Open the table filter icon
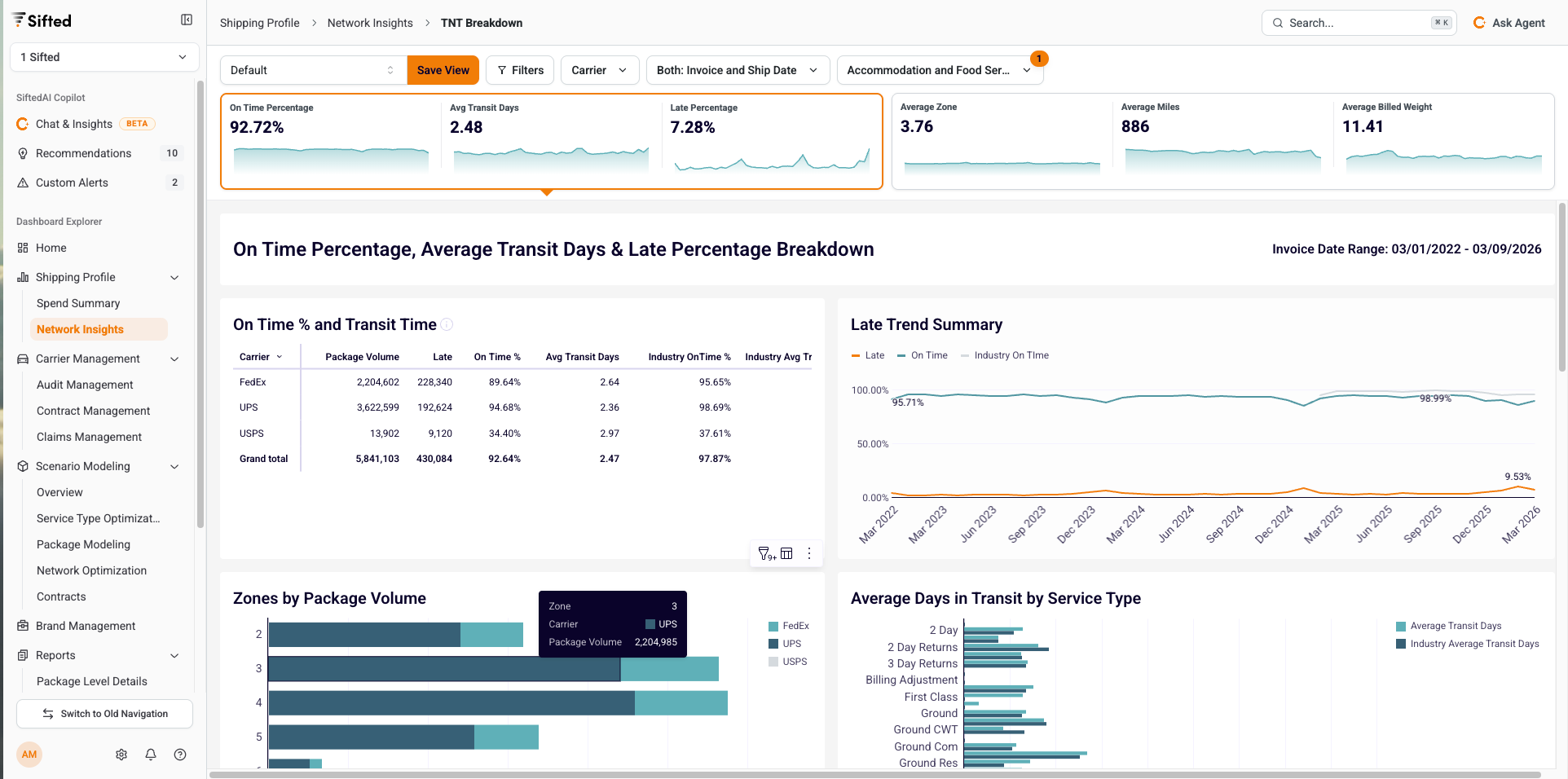 (766, 554)
